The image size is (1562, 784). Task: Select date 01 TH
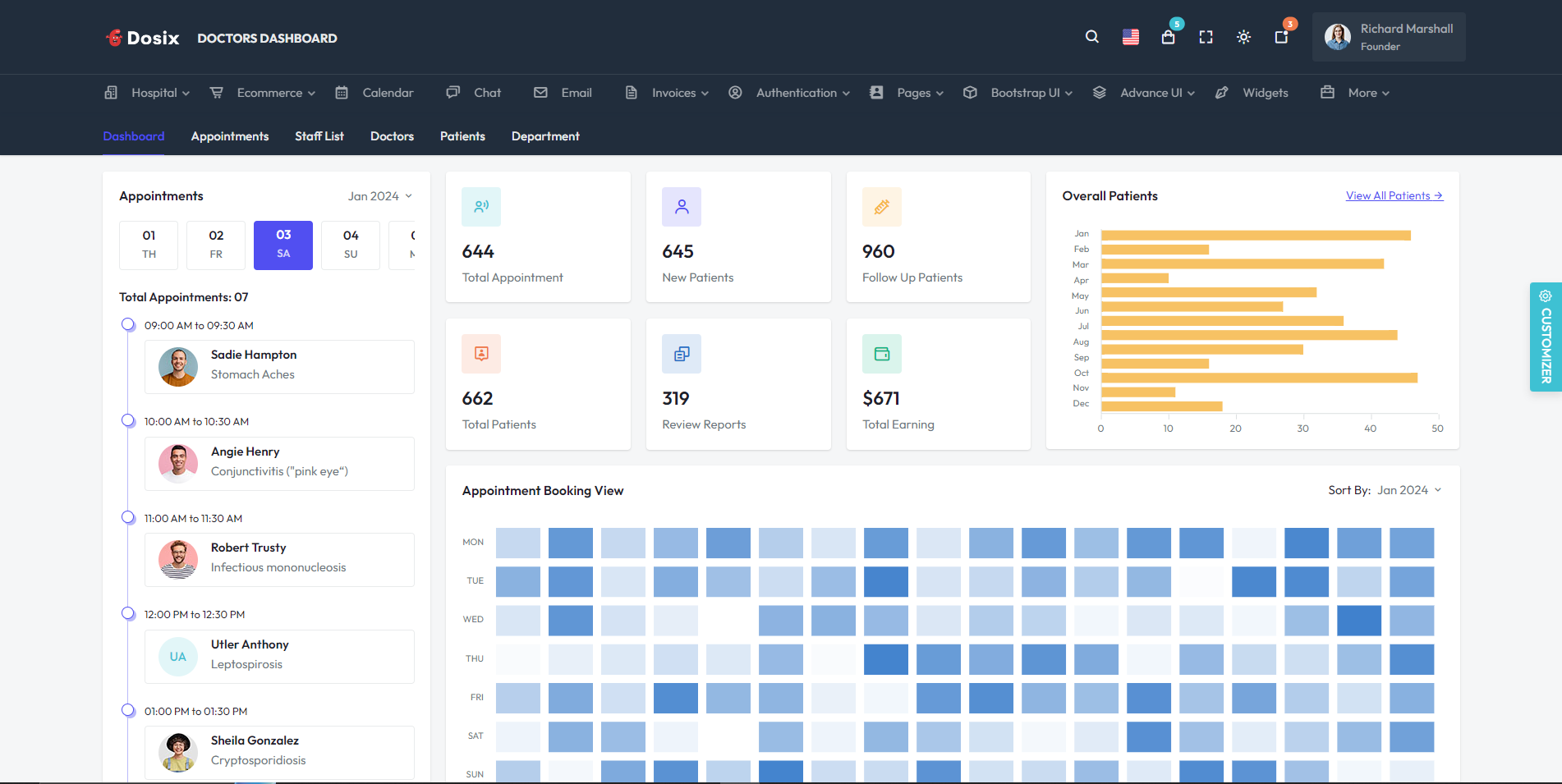pos(149,245)
